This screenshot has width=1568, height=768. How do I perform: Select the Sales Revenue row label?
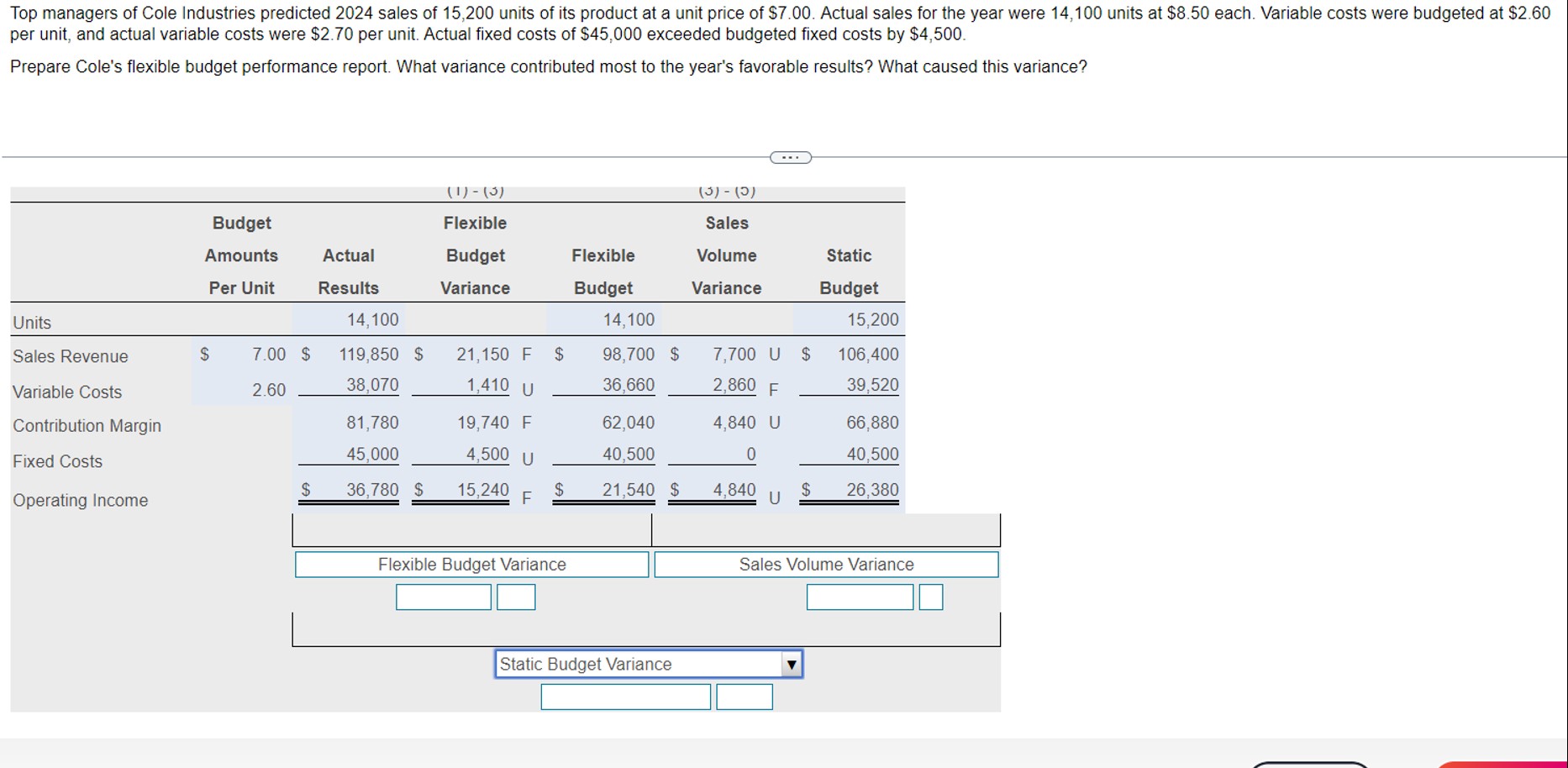(71, 356)
